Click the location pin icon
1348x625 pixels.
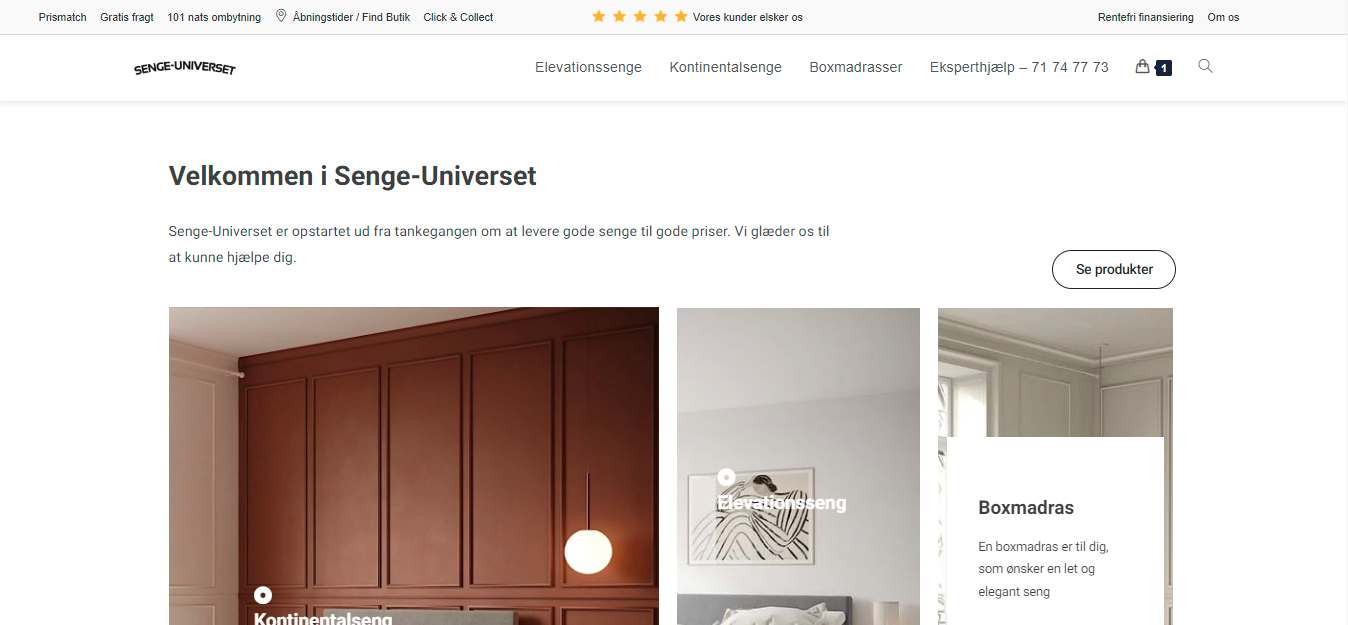pyautogui.click(x=281, y=16)
